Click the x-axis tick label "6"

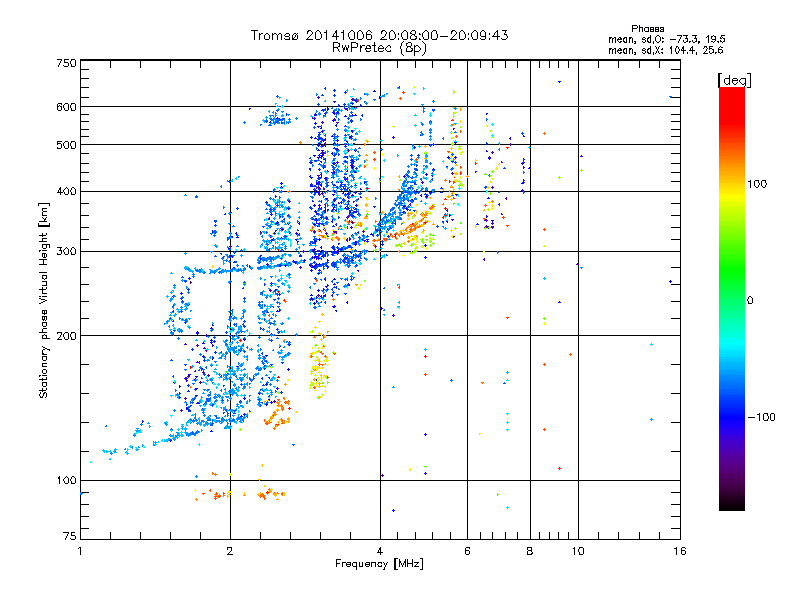tap(467, 551)
